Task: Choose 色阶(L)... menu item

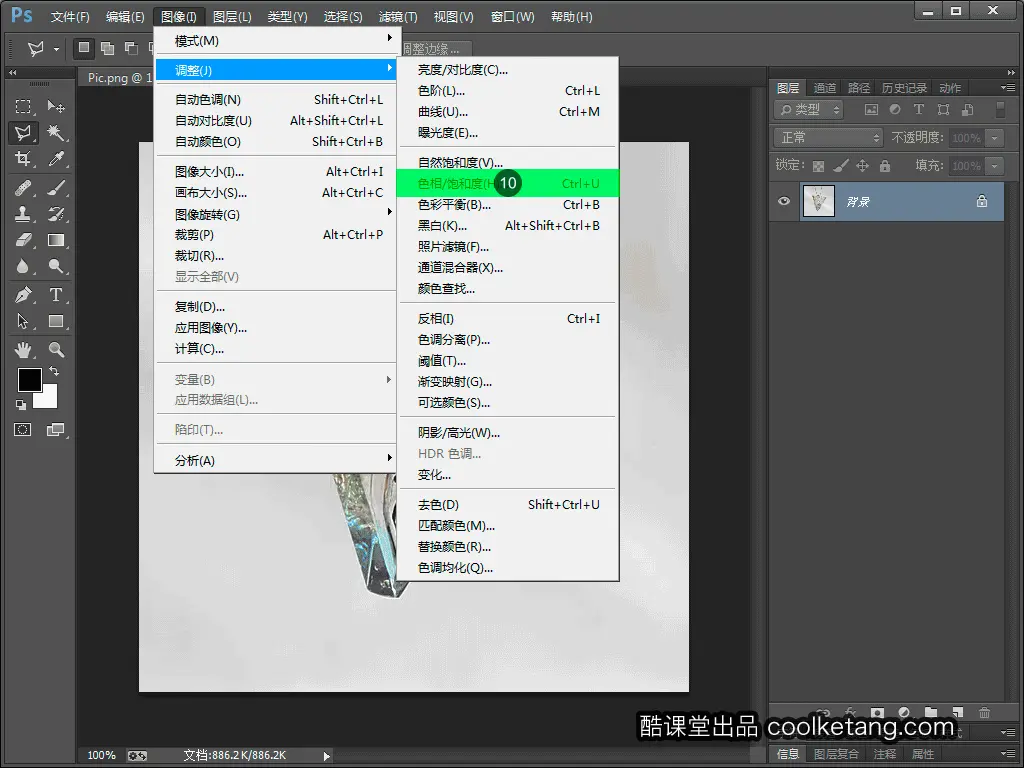Action: click(507, 91)
